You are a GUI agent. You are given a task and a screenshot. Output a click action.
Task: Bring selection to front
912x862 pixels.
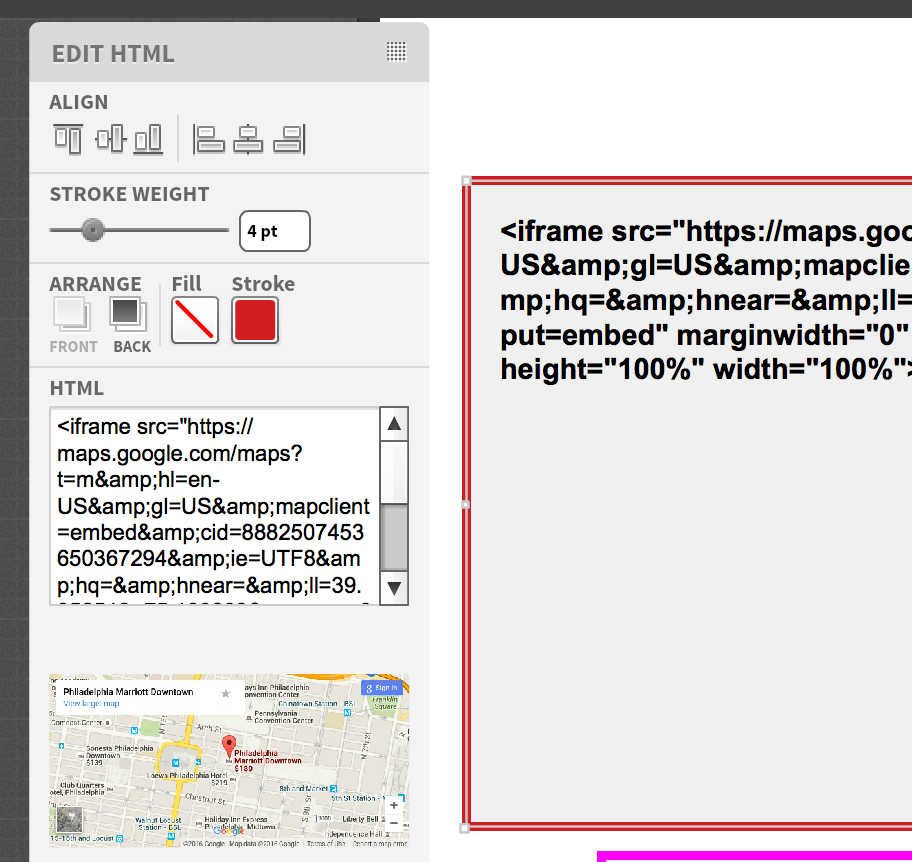72,316
